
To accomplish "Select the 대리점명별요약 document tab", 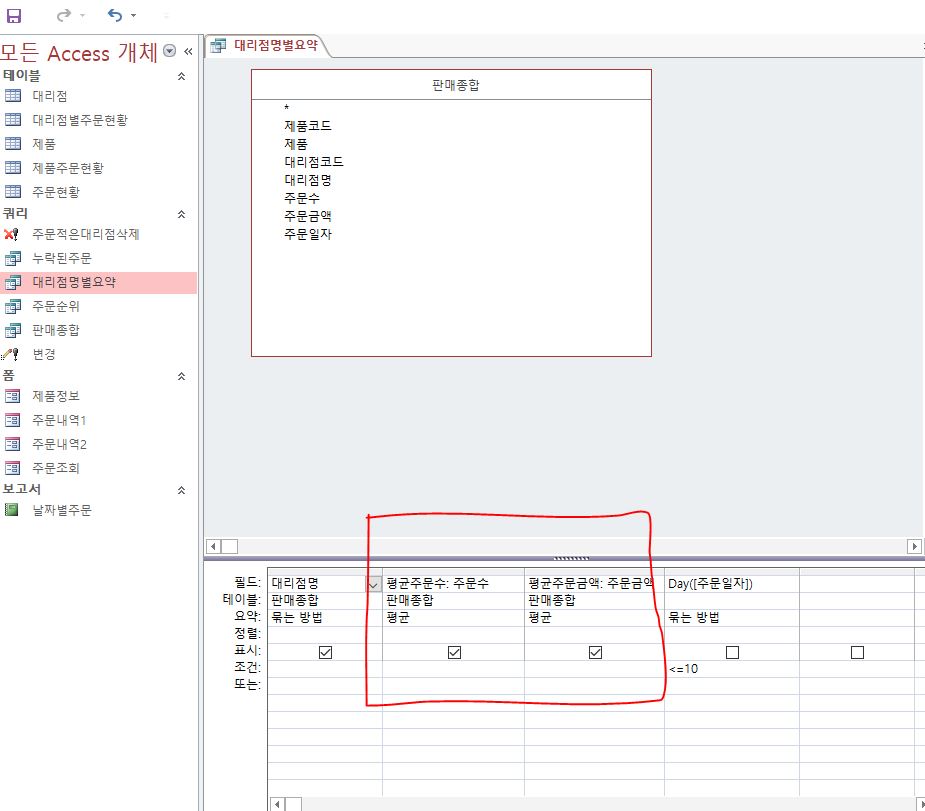I will [266, 45].
